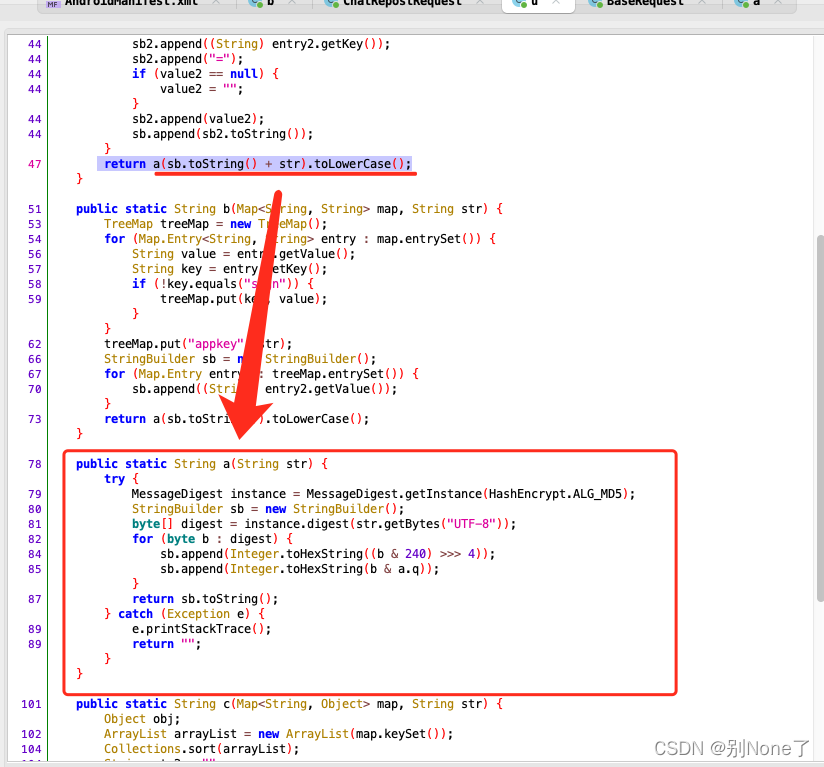Click line number 66 in the gutter

pos(35,359)
